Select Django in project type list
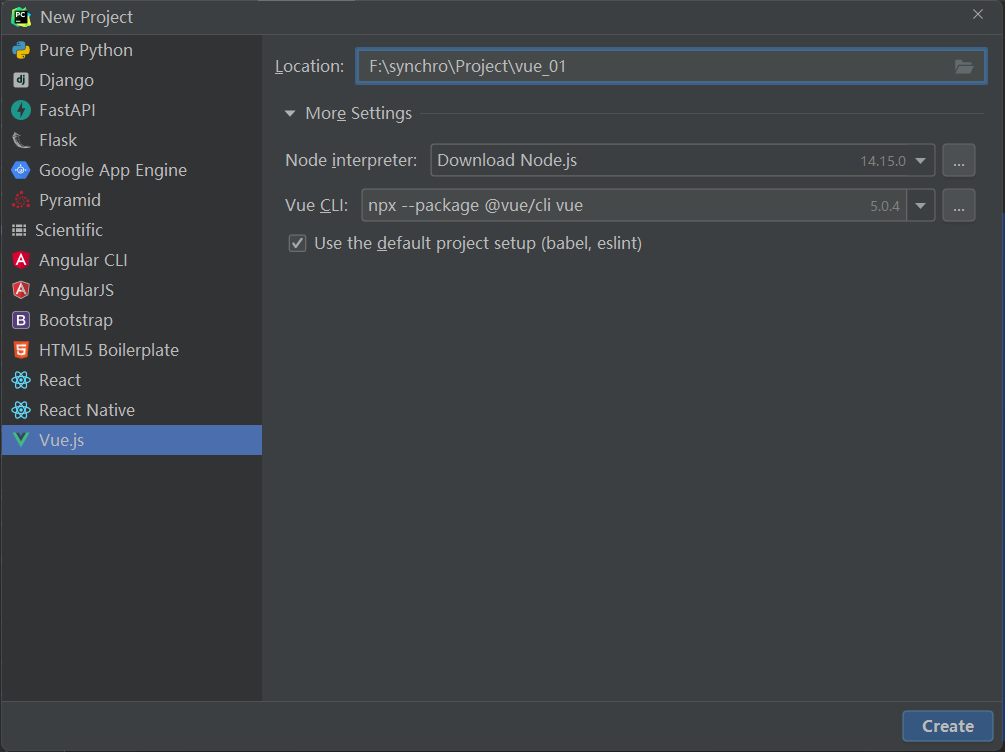Viewport: 1005px width, 752px height. 131,80
